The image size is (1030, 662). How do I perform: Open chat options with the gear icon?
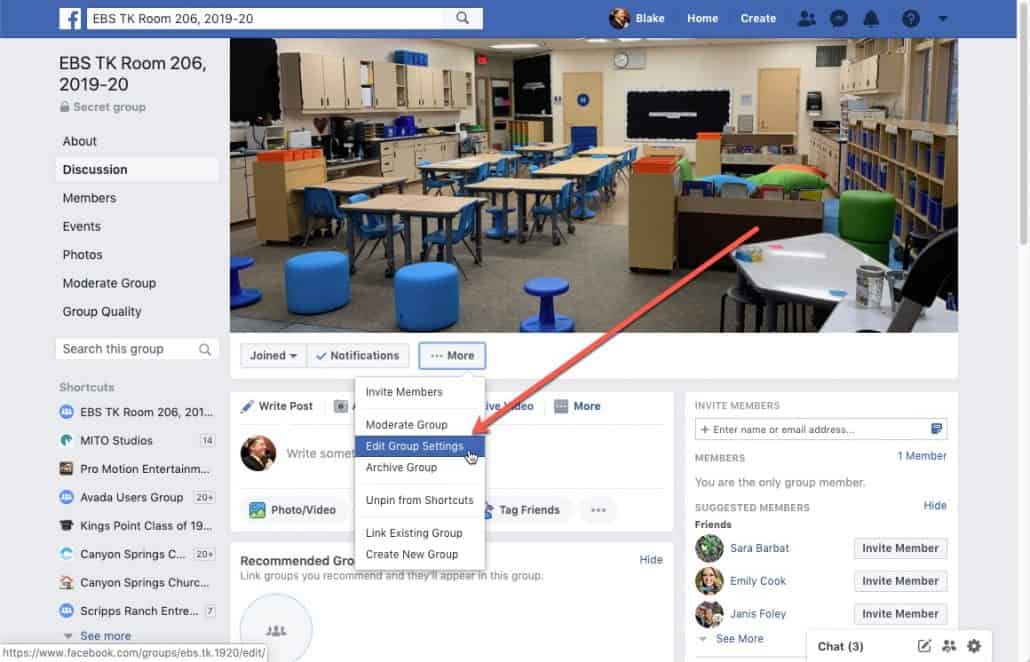pyautogui.click(x=973, y=646)
